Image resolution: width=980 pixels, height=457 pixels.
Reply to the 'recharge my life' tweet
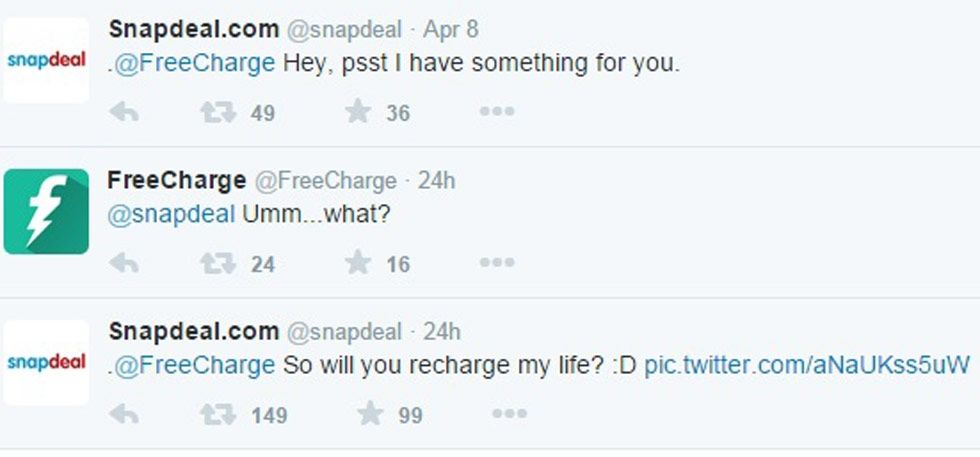(123, 414)
